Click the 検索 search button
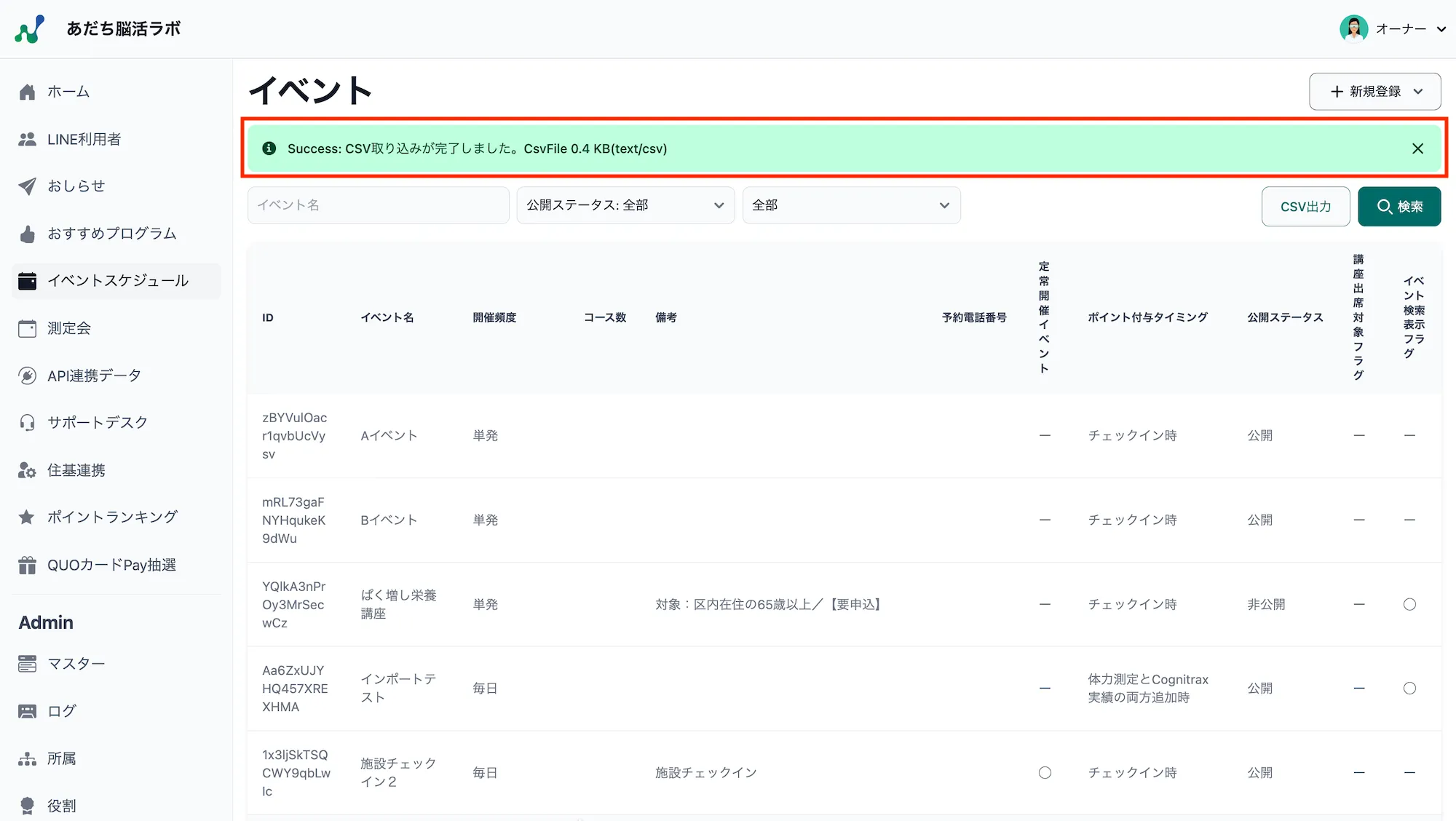This screenshot has height=821, width=1456. click(x=1398, y=206)
